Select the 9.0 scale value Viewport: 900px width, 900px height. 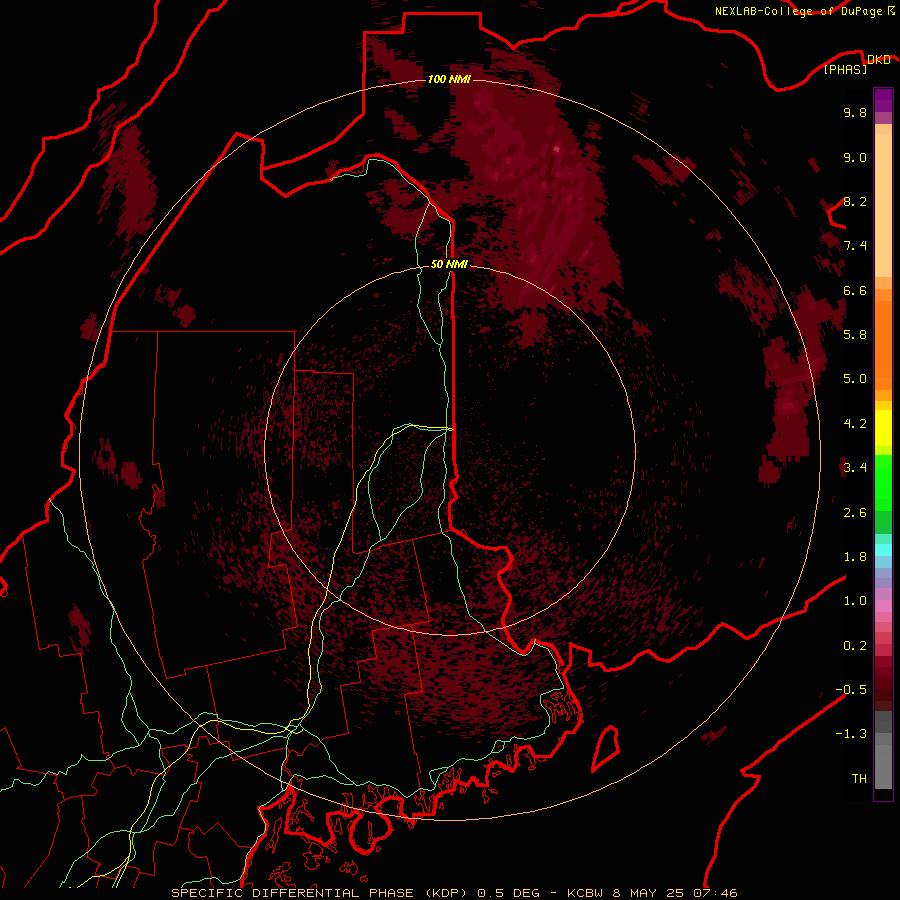(855, 157)
